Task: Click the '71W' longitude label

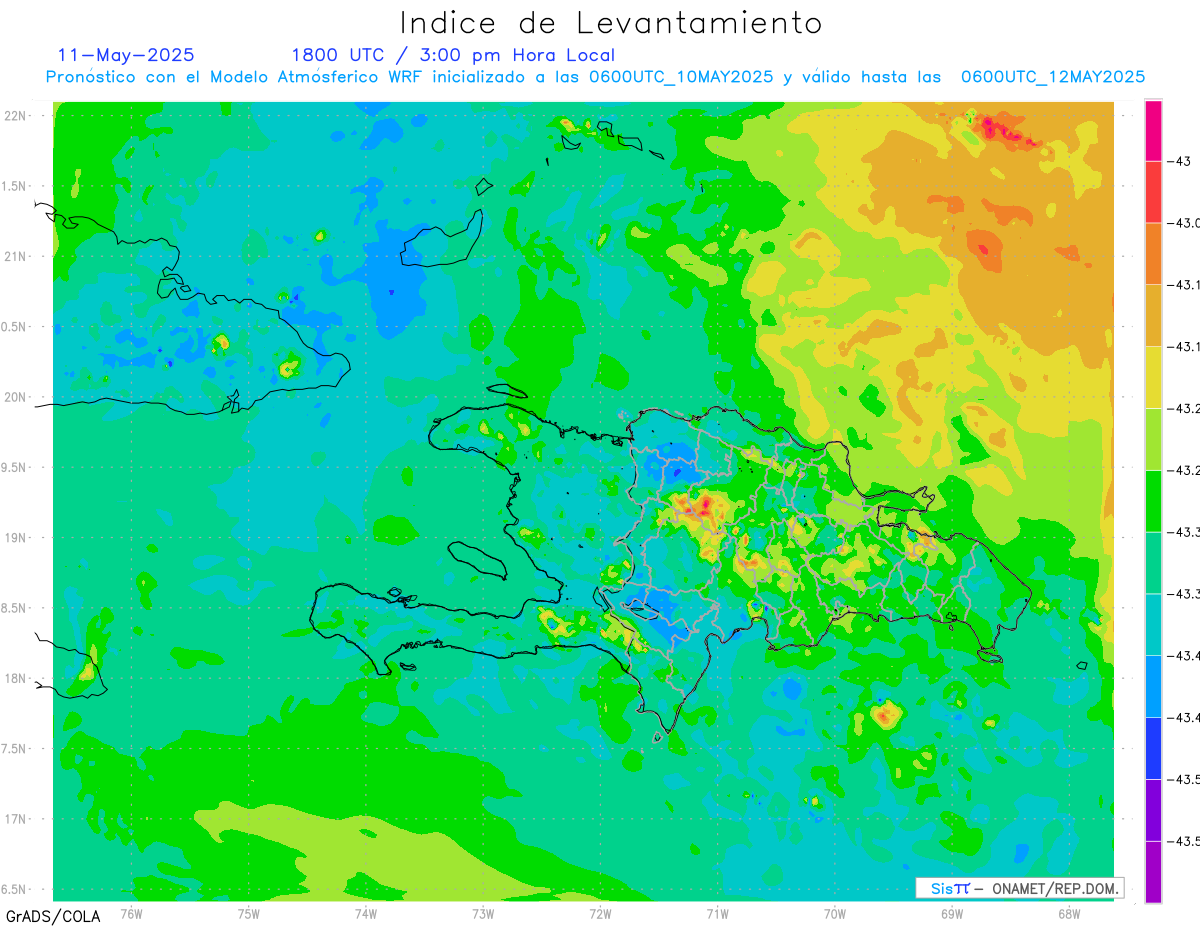Action: [x=717, y=912]
